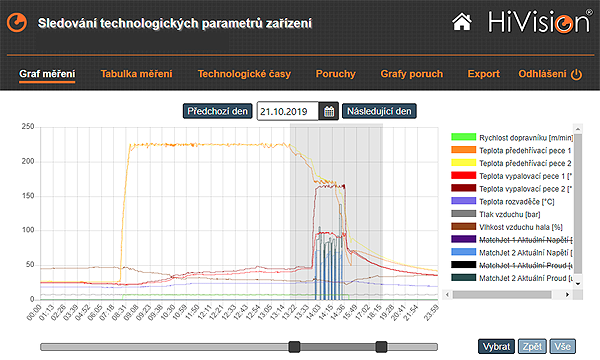Toggle MatchJet 2 Aktuální Proud series

pyautogui.click(x=511, y=278)
